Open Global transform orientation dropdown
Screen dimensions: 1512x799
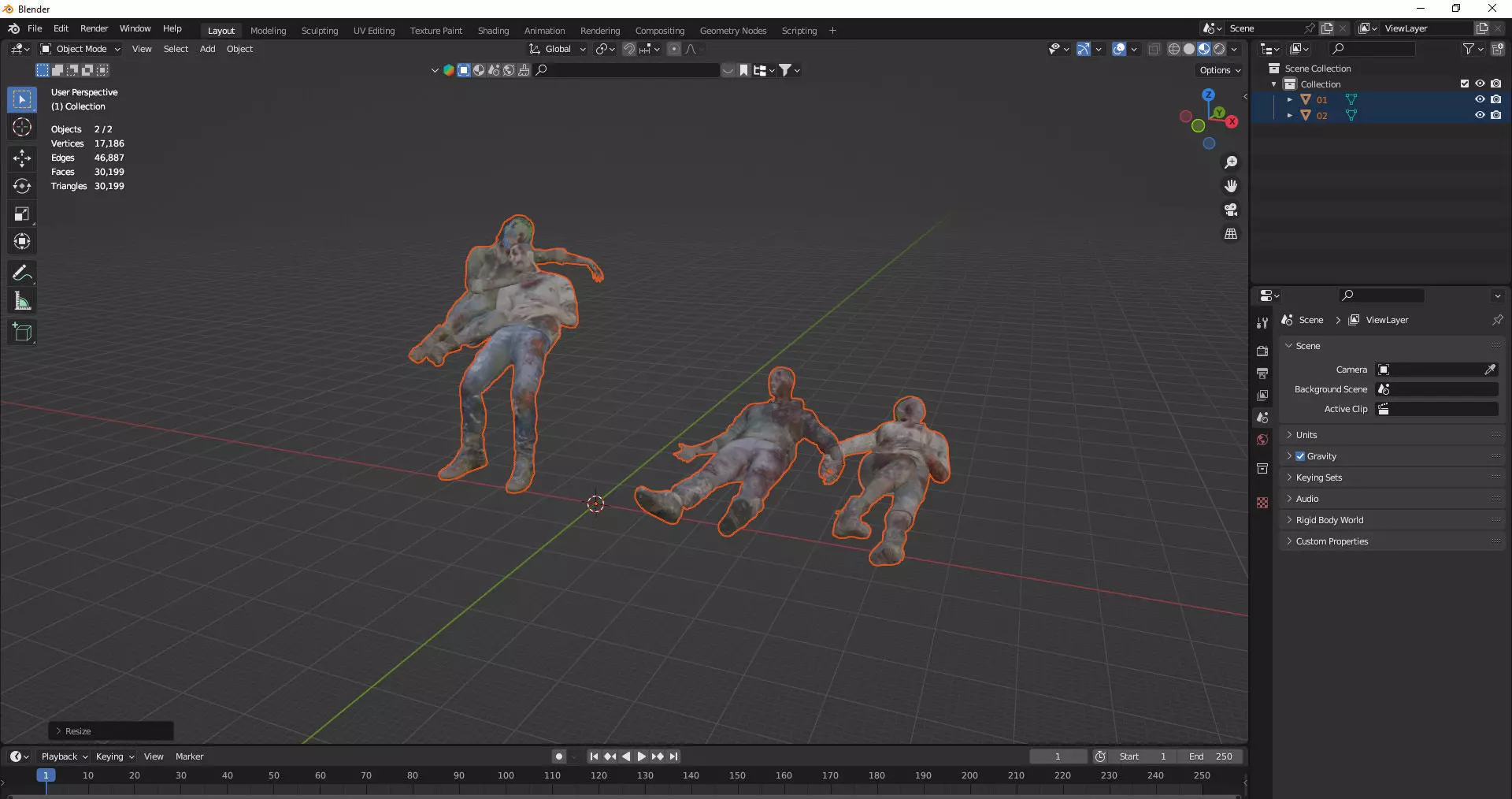558,49
